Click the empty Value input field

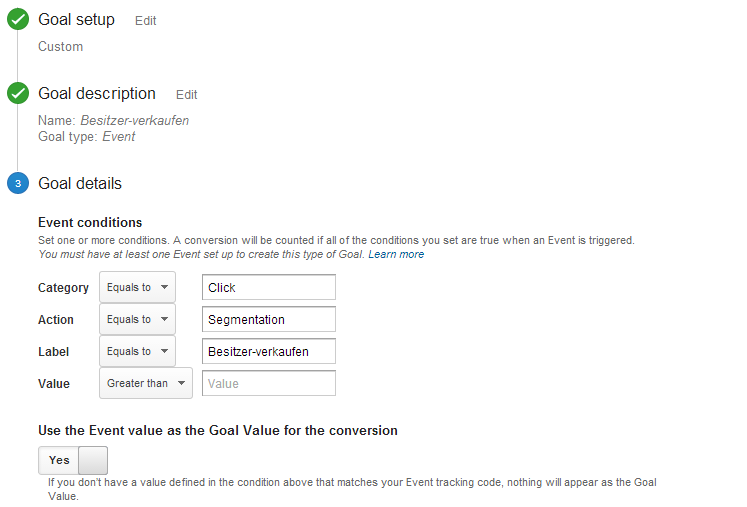268,383
